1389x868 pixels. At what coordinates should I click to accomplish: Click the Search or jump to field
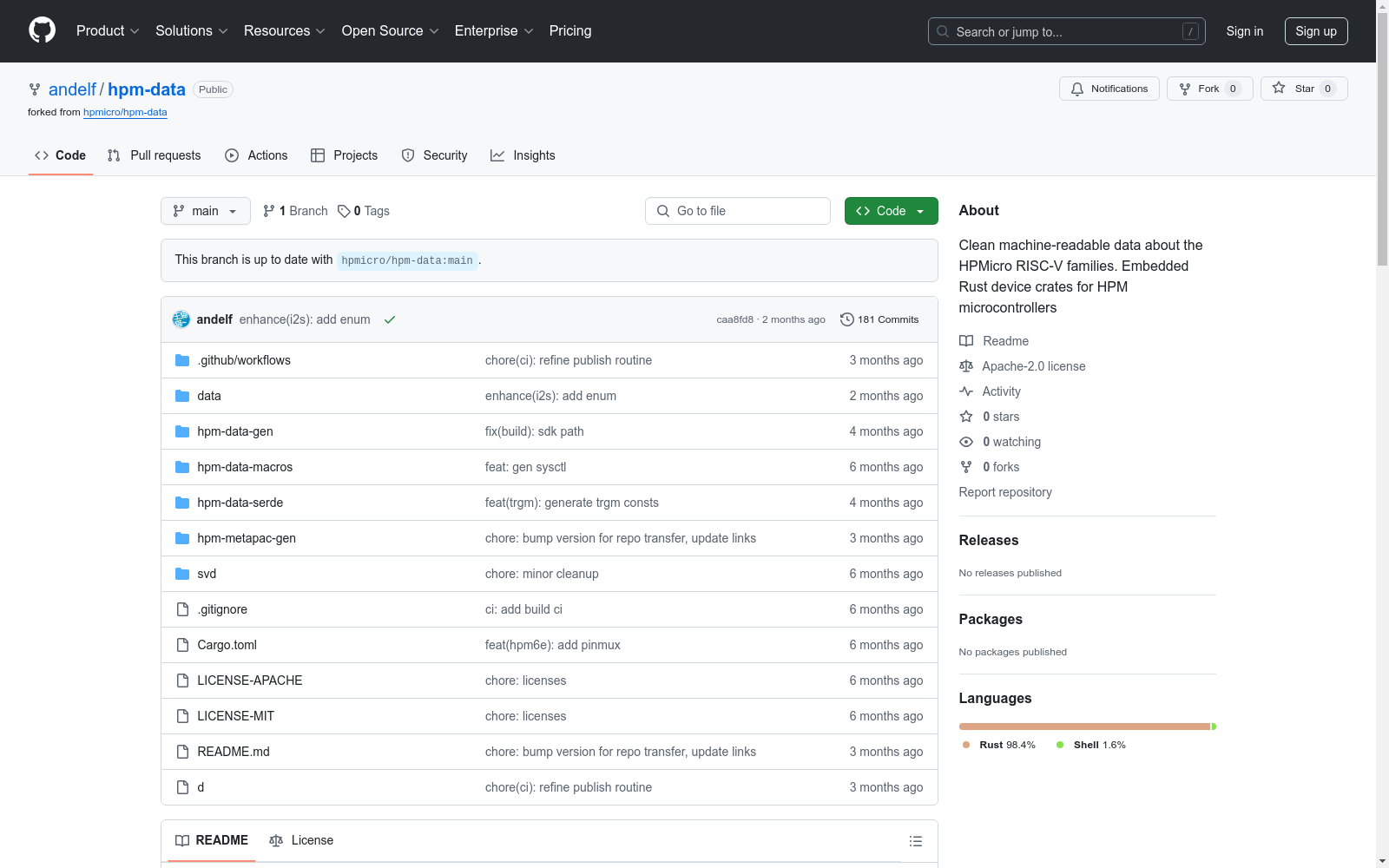click(1067, 31)
